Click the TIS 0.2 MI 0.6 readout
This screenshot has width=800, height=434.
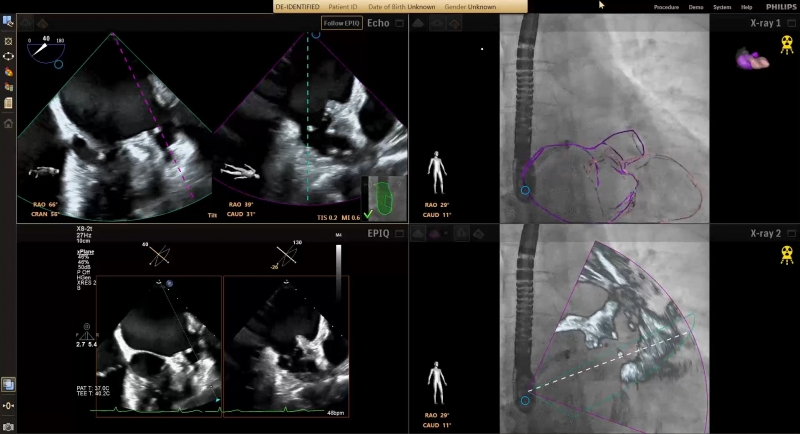pos(338,218)
